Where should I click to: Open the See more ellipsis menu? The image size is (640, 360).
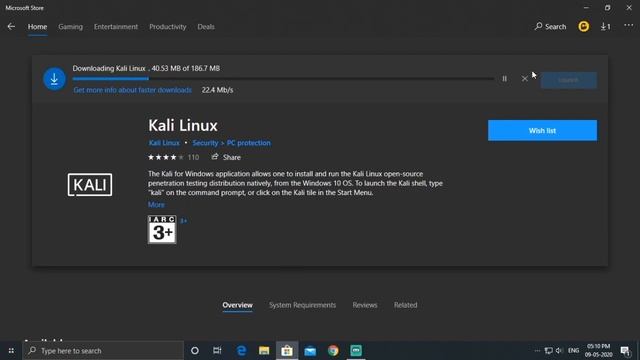pos(628,25)
